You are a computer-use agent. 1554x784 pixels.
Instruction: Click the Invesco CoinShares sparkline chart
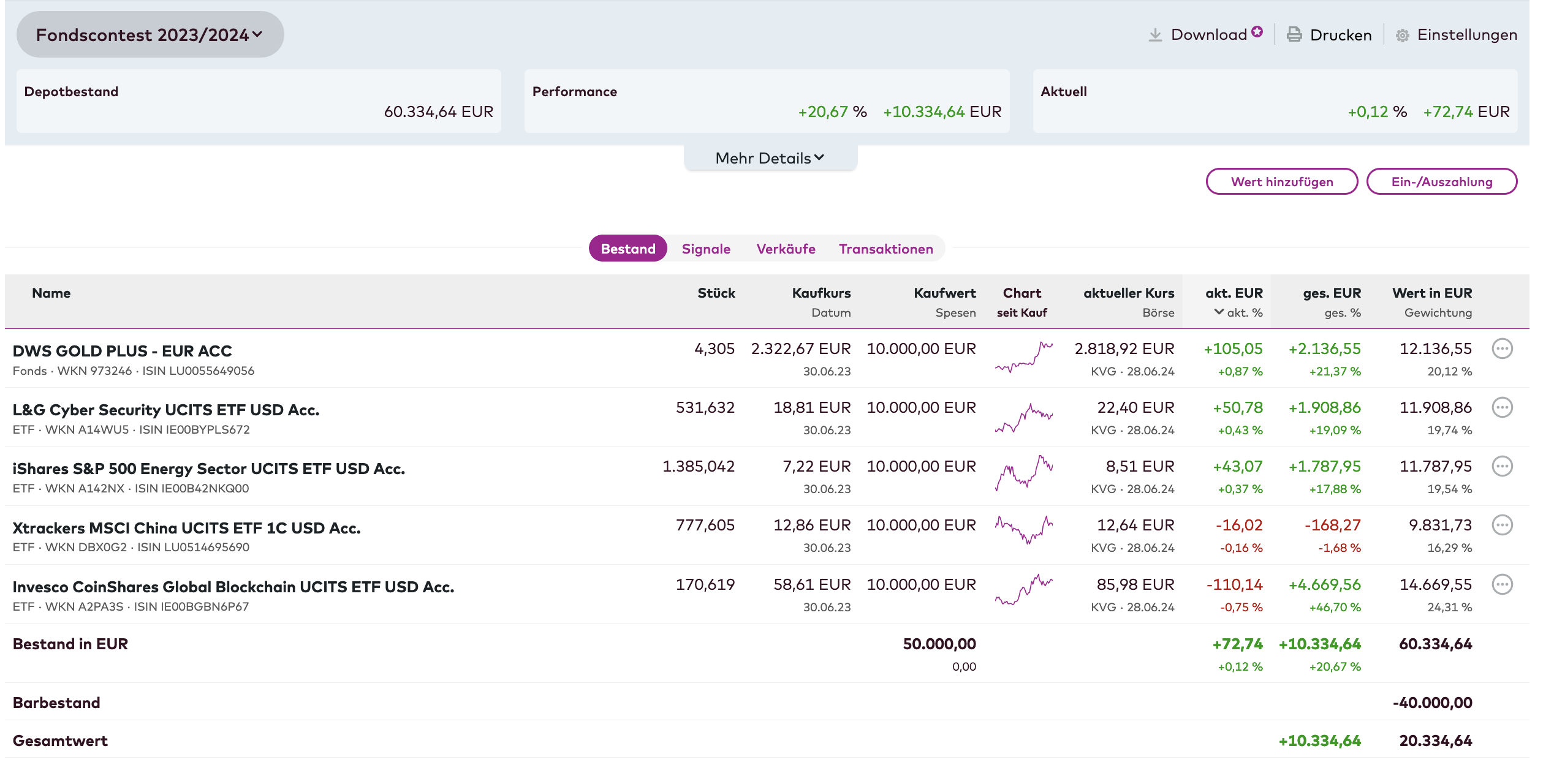(x=1023, y=590)
